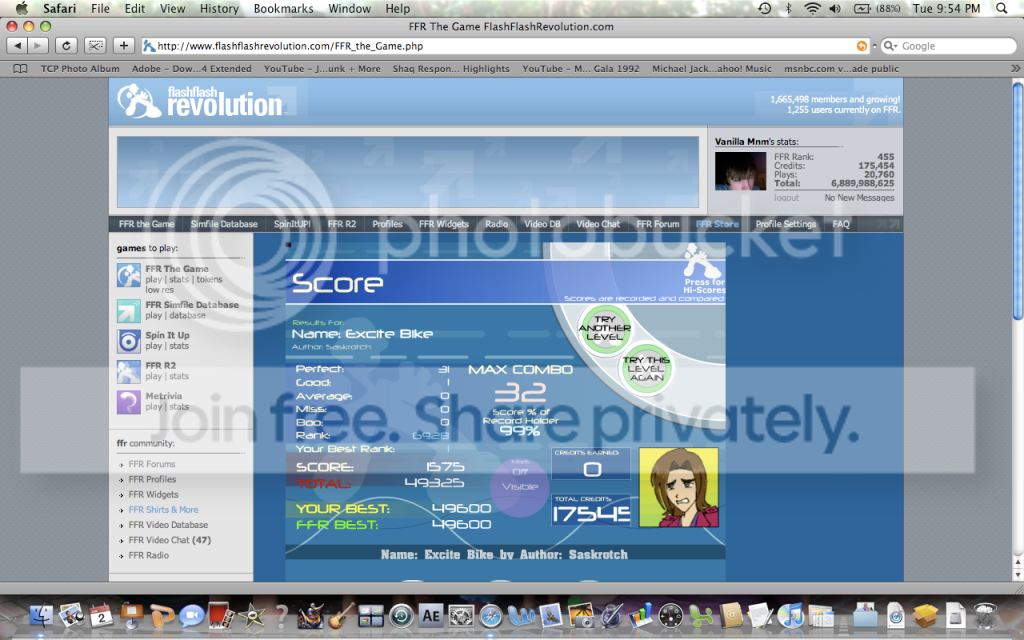Screen dimensions: 1024x640
Task: Open Finder from the dock
Action: point(43,614)
